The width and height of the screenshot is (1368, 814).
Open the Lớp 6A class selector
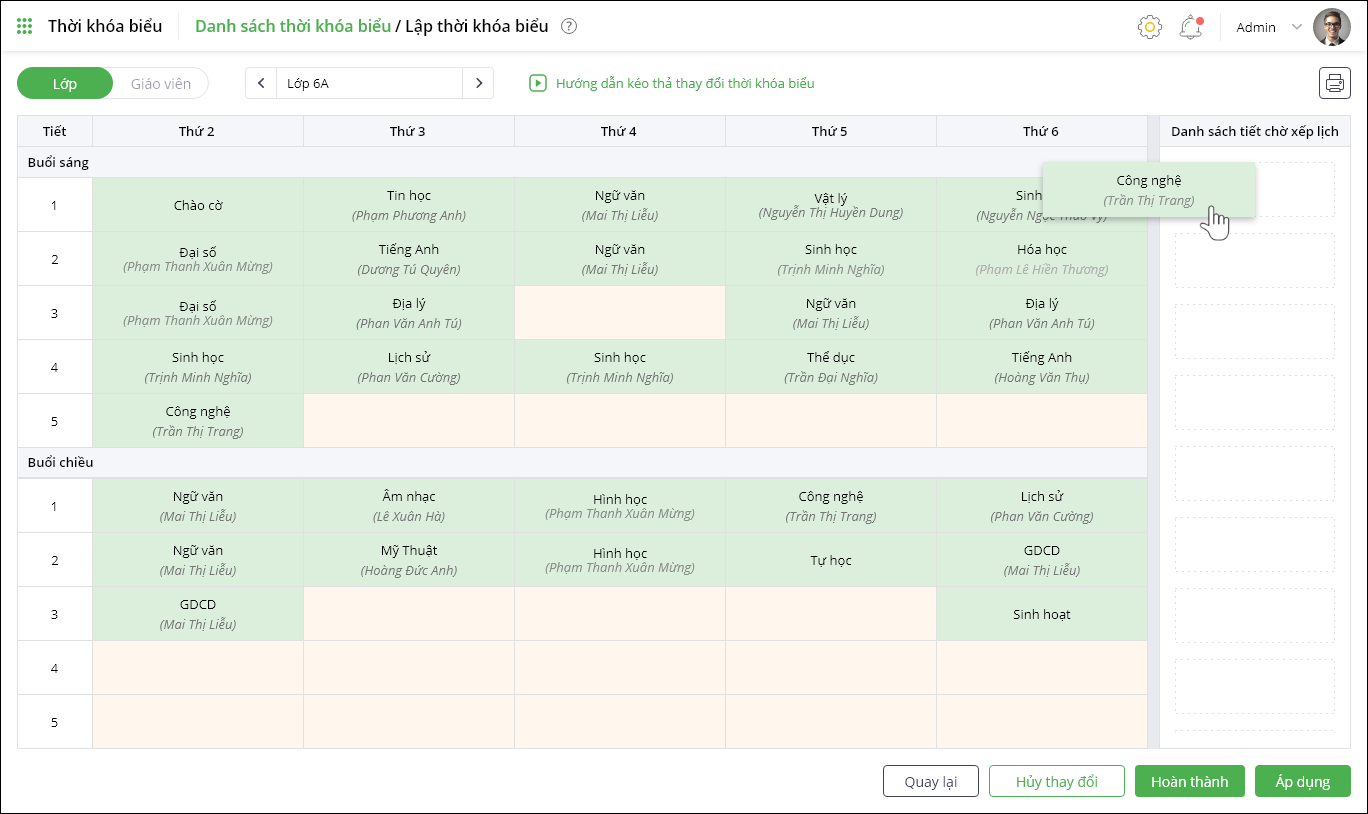[369, 83]
